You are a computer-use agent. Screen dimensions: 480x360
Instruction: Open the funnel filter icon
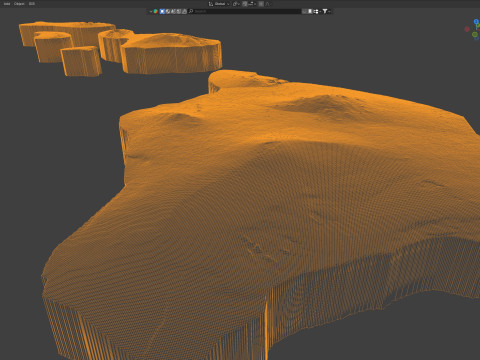[x=325, y=11]
